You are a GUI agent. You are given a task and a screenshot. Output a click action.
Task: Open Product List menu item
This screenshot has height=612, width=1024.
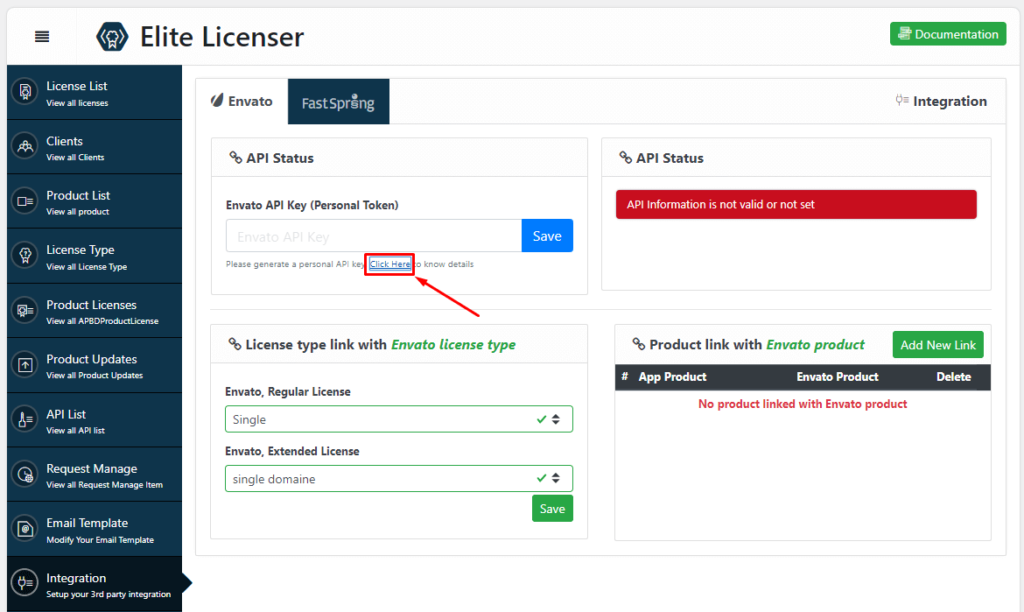(95, 201)
